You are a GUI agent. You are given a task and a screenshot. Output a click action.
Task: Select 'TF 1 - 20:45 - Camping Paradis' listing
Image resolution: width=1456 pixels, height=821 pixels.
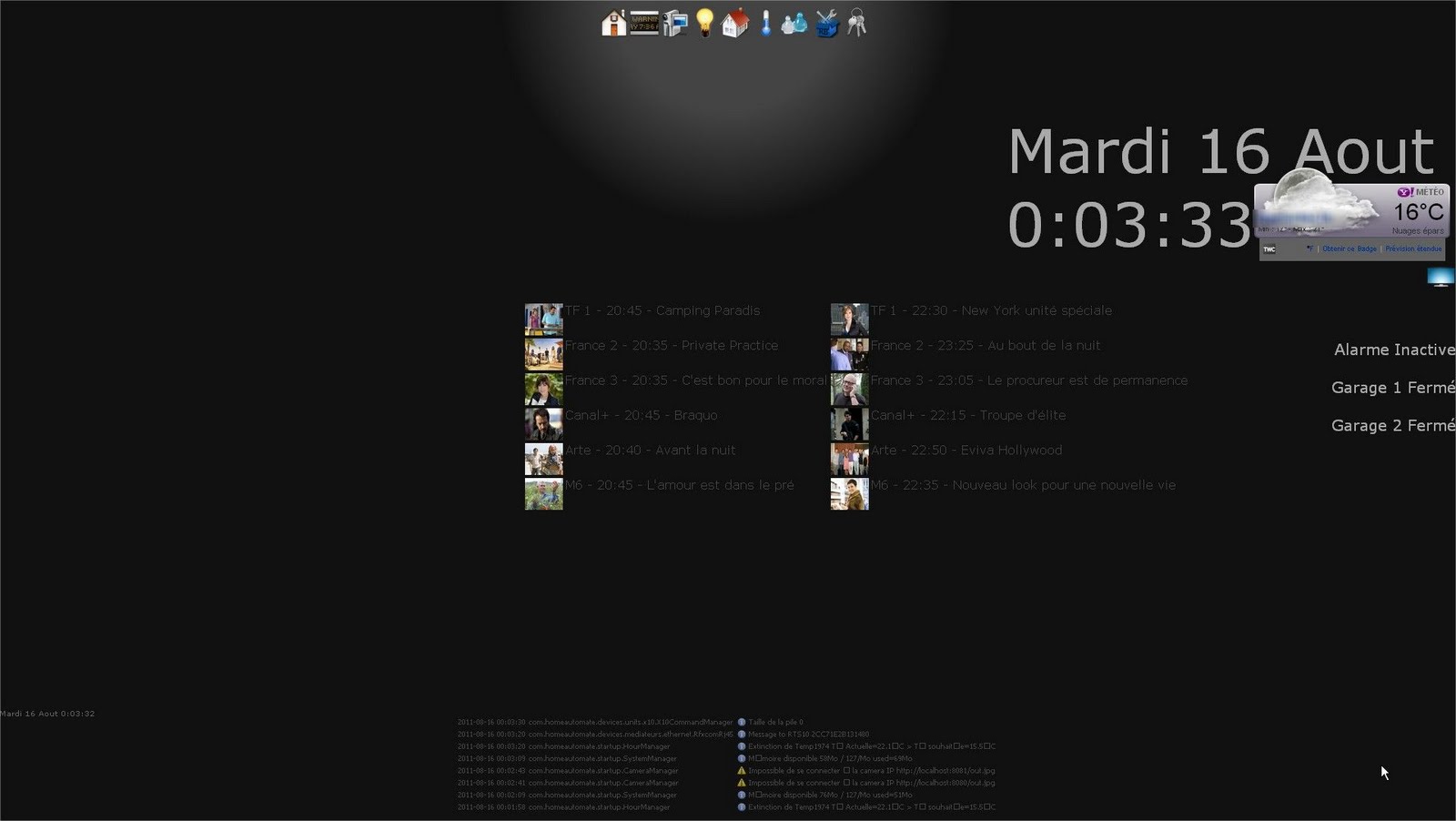coord(662,310)
